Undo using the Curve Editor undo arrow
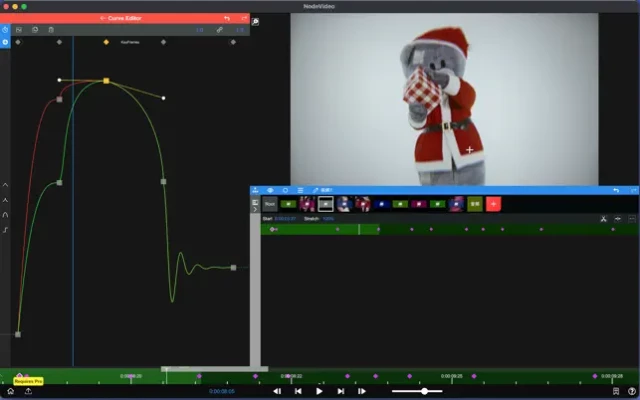Screen dimensions: 640x400 (228, 18)
